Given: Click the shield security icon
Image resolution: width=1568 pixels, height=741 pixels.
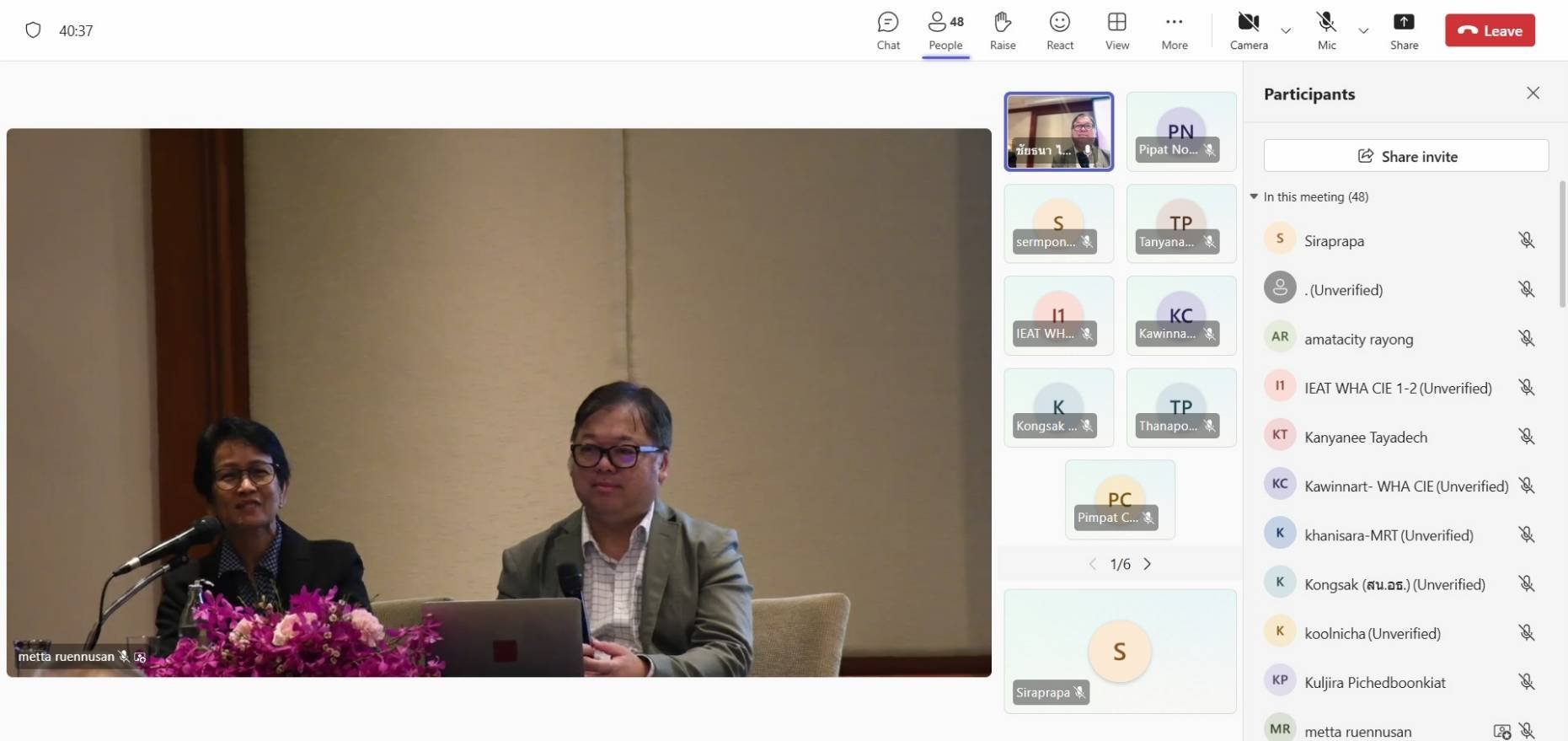Looking at the screenshot, I should click(33, 30).
